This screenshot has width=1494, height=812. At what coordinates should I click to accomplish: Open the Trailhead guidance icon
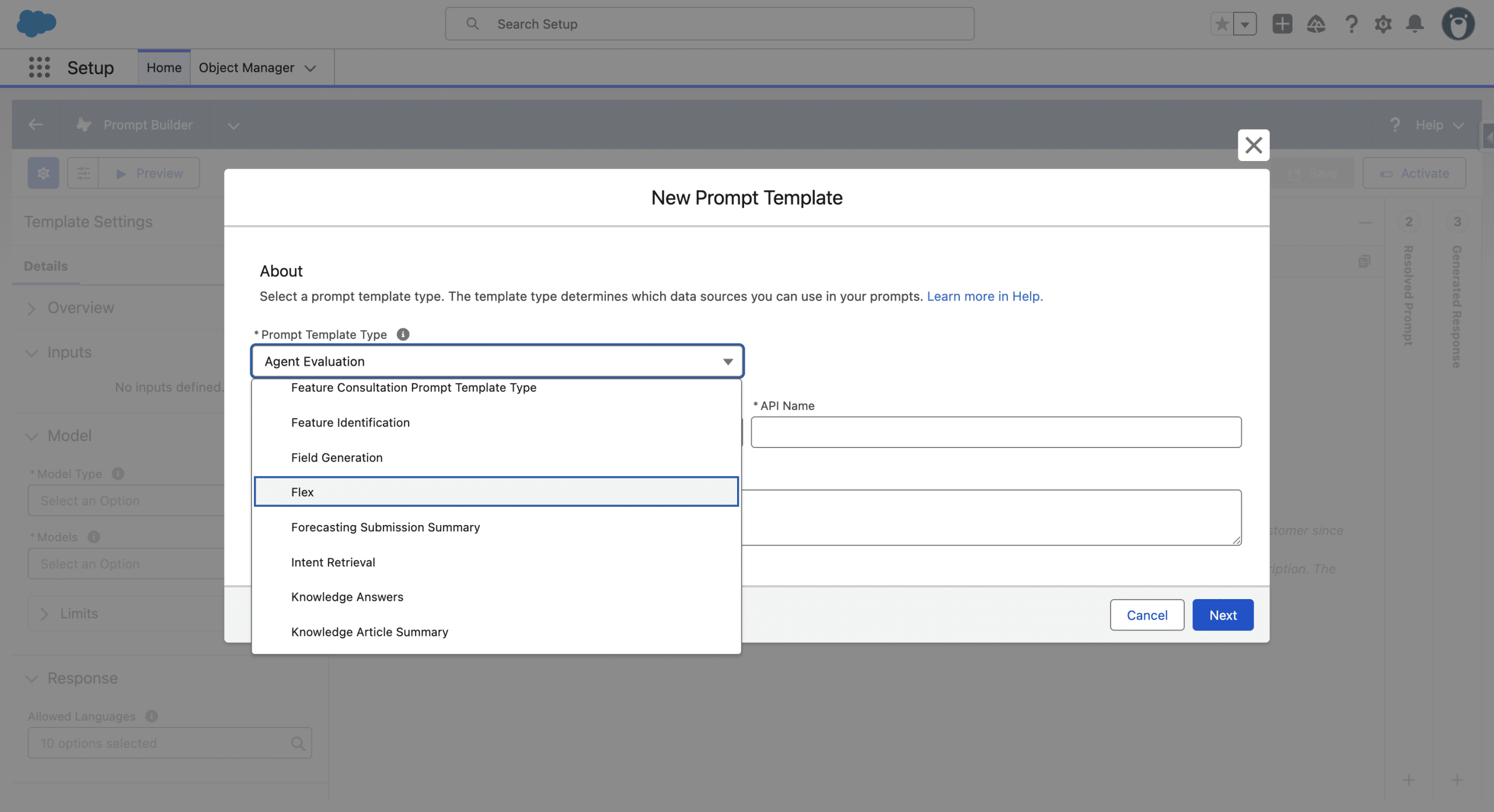1315,24
